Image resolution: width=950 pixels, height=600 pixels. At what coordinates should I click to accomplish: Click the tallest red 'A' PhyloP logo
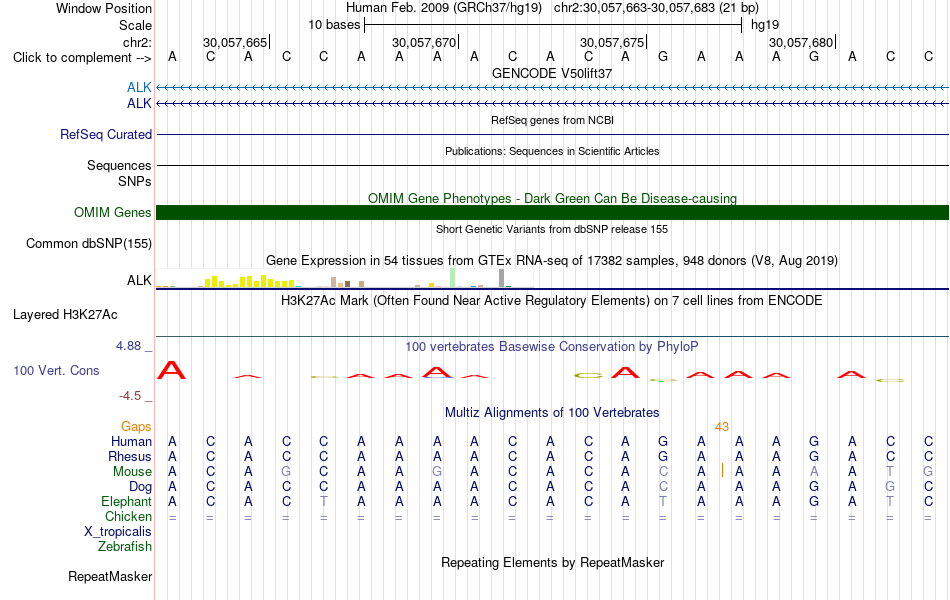pos(171,370)
